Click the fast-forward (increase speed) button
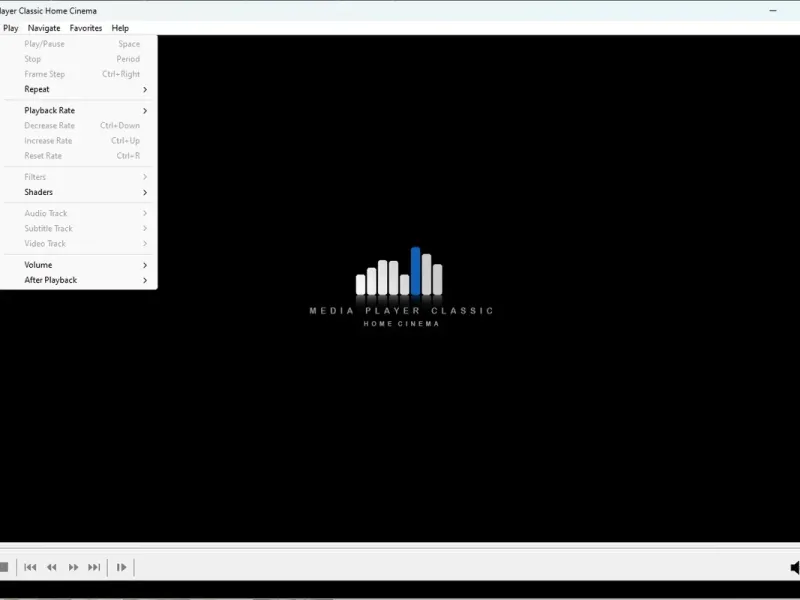The height and width of the screenshot is (600, 800). [x=73, y=567]
